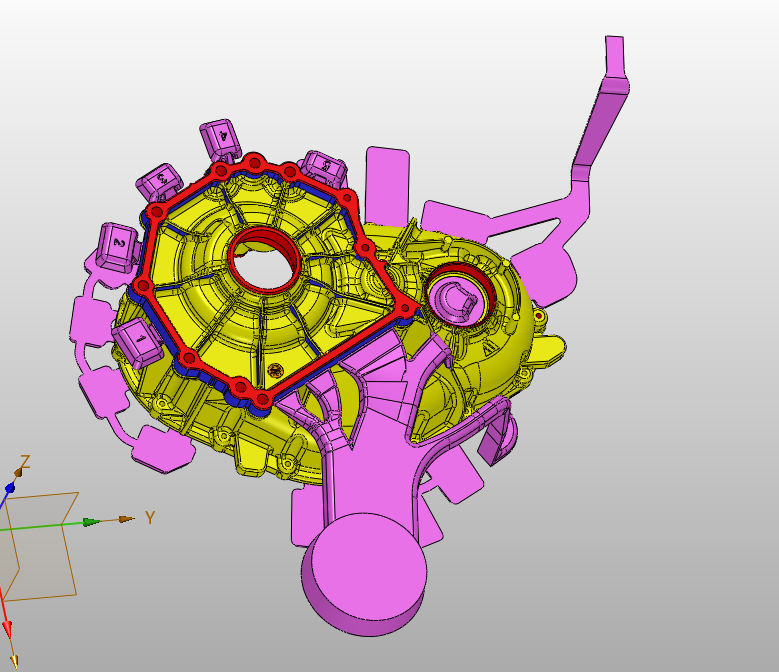Pick the topmost red flange bolt hole
This screenshot has width=779, height=672.
point(255,162)
